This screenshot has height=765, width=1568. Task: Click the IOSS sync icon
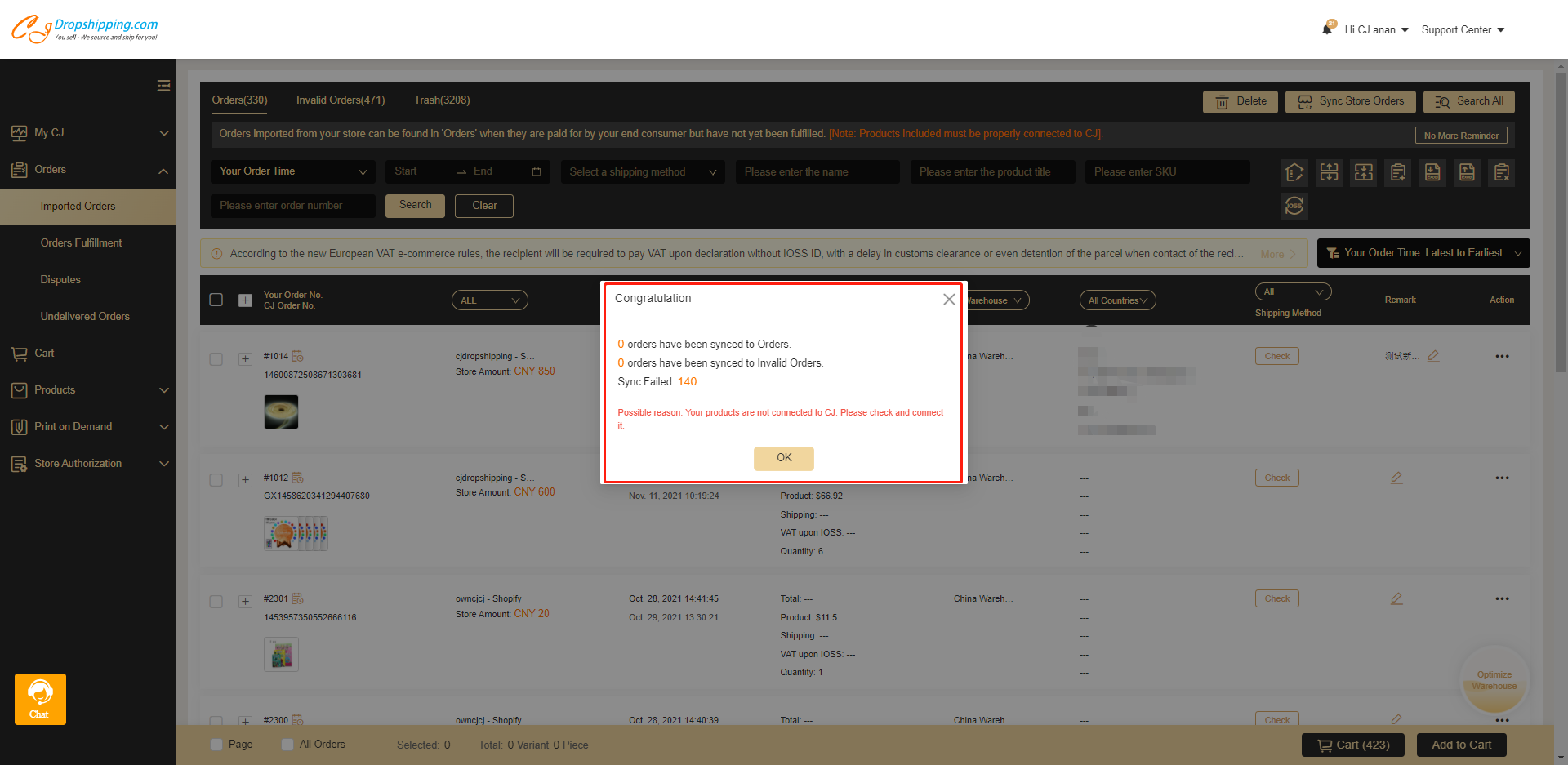(x=1294, y=206)
